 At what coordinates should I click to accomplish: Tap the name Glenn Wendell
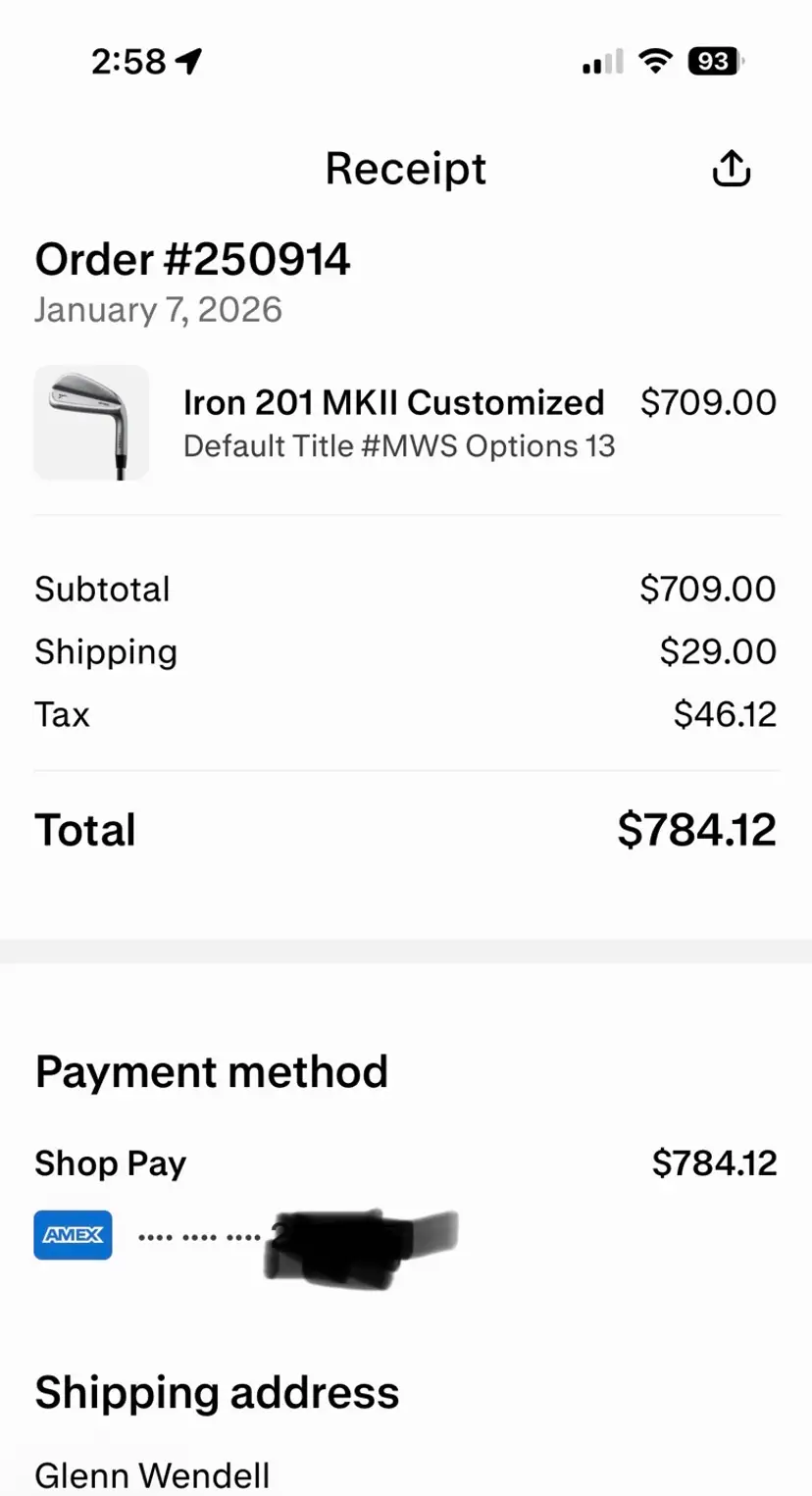click(152, 1474)
